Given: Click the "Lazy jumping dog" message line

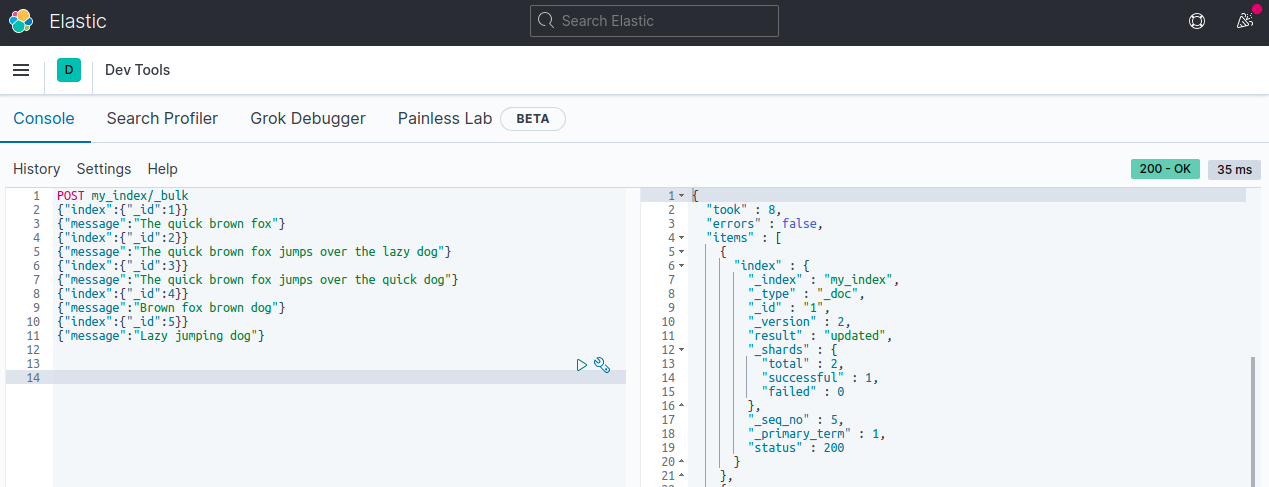Looking at the screenshot, I should [161, 336].
